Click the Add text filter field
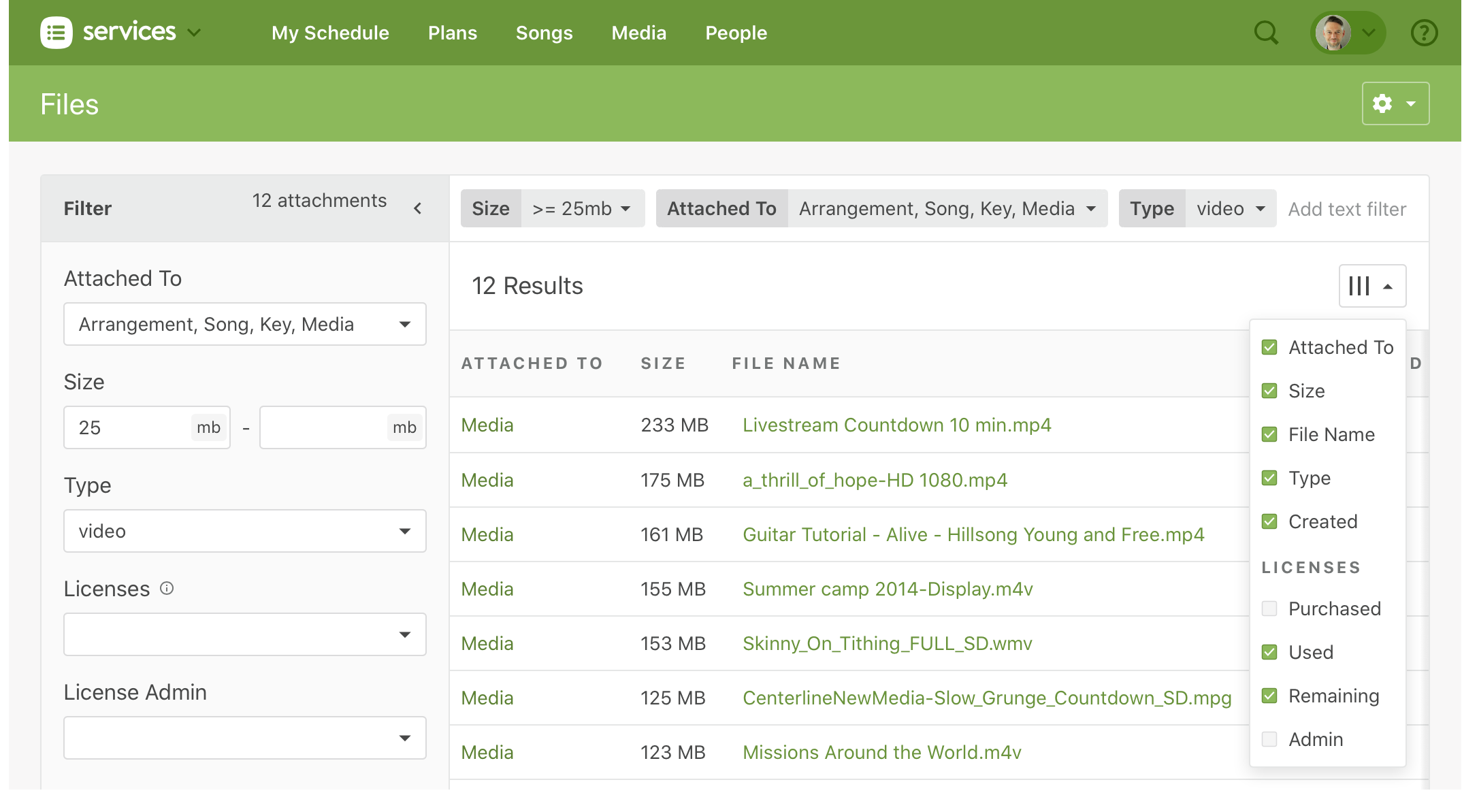 tap(1346, 209)
